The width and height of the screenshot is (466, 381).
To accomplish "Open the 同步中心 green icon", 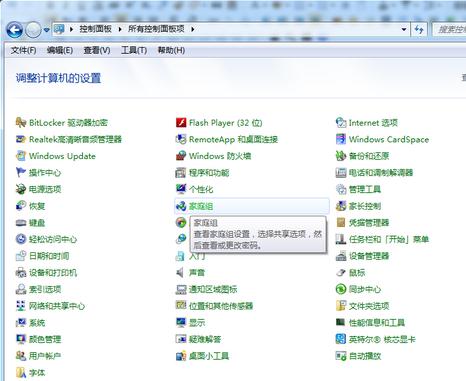I will [341, 289].
